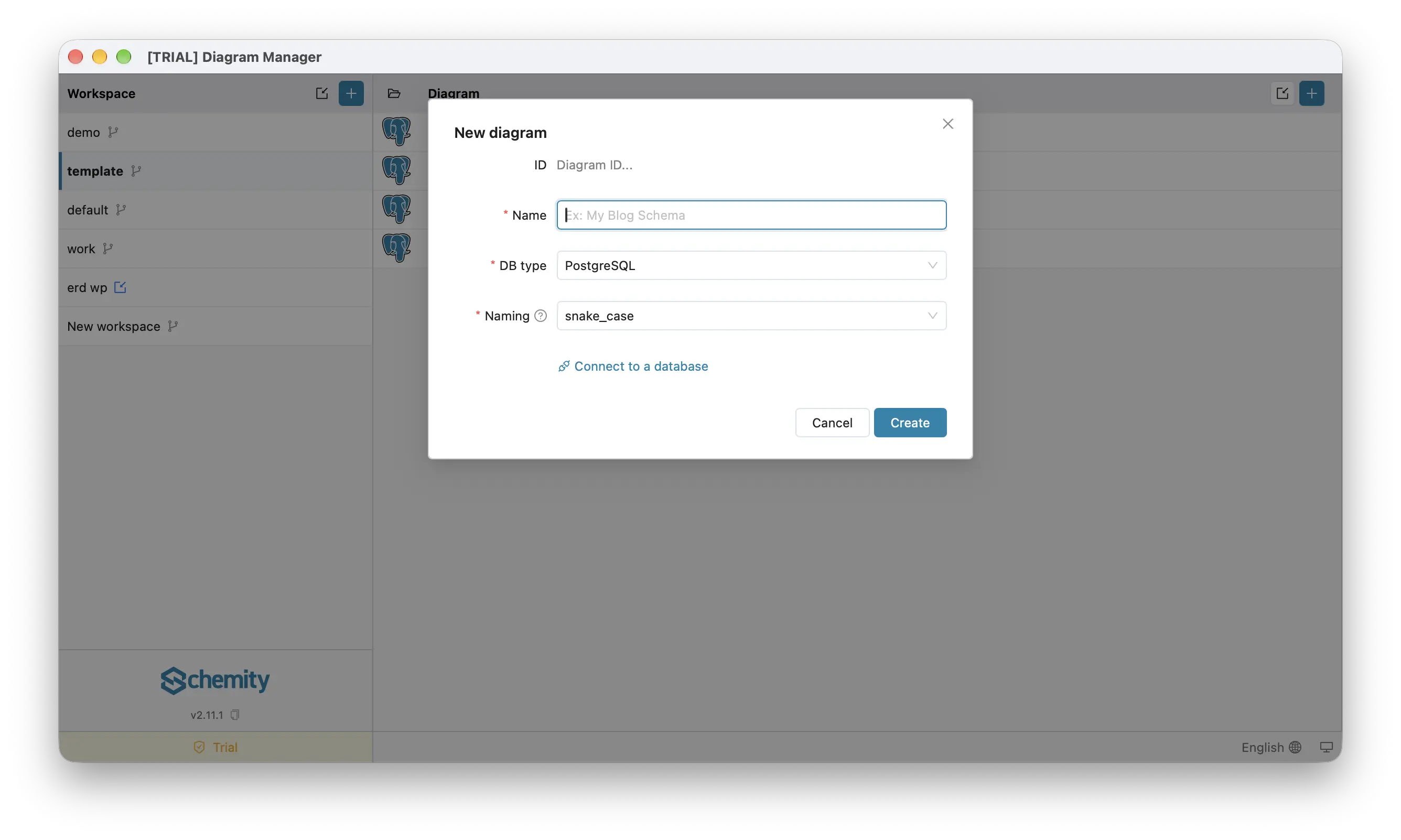Click the add workspace plus button
Image resolution: width=1401 pixels, height=840 pixels.
click(351, 93)
